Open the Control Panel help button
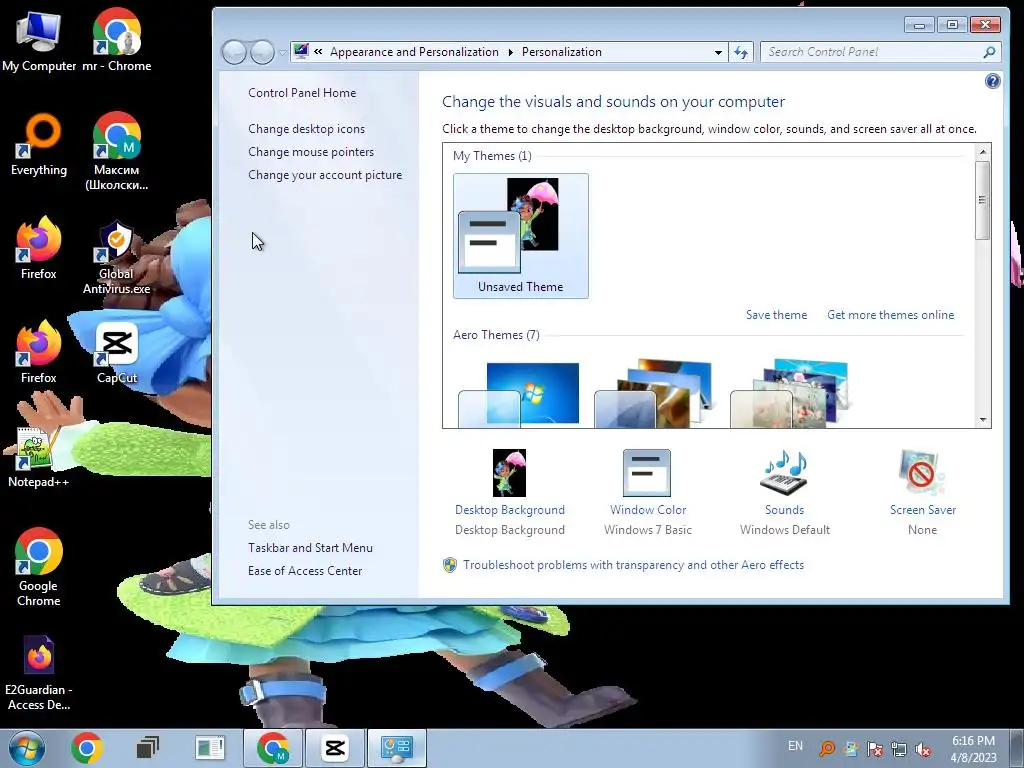Screen dimensions: 1024x768 coord(992,81)
